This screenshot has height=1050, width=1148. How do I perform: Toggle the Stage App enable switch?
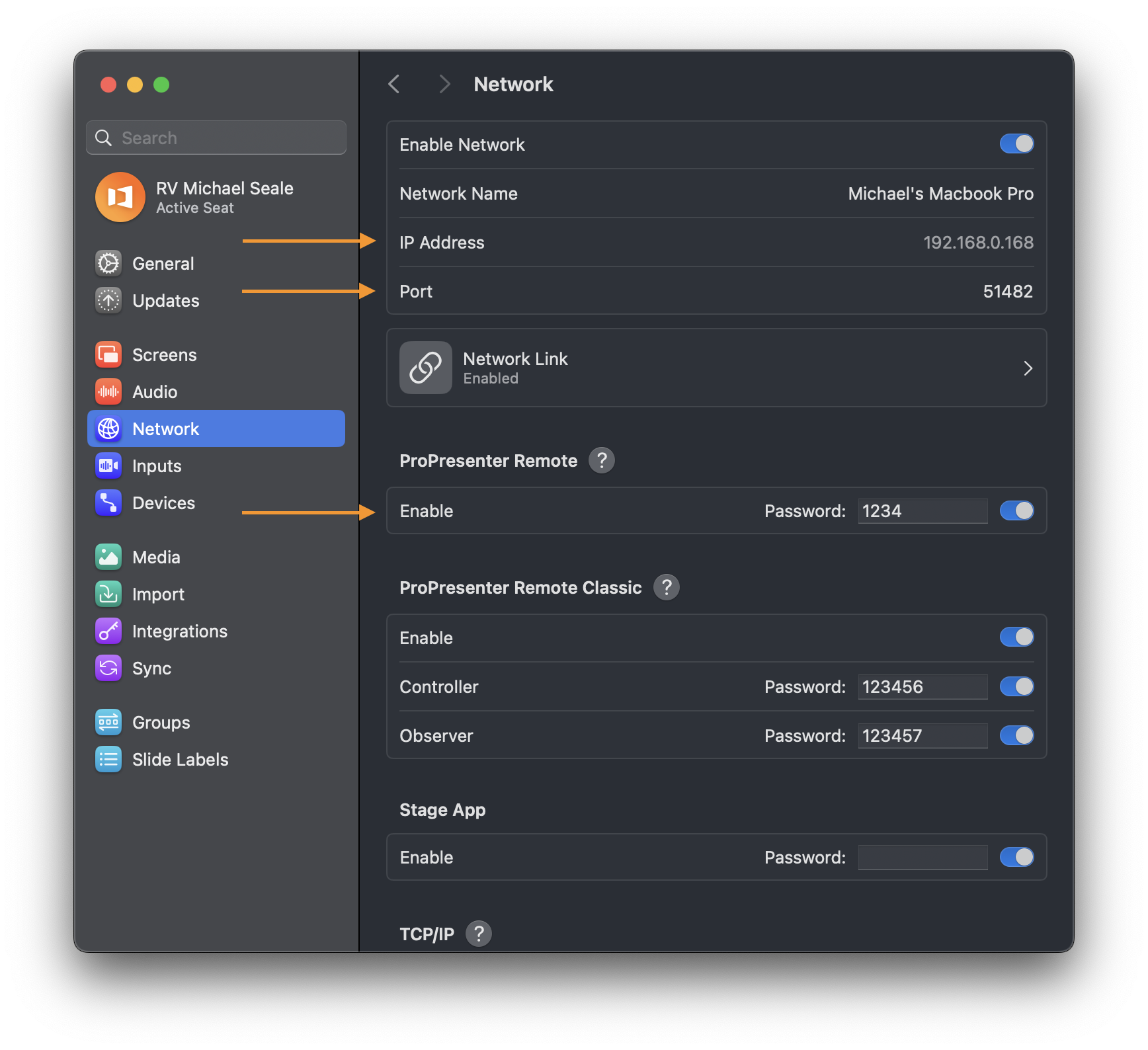[x=1017, y=857]
